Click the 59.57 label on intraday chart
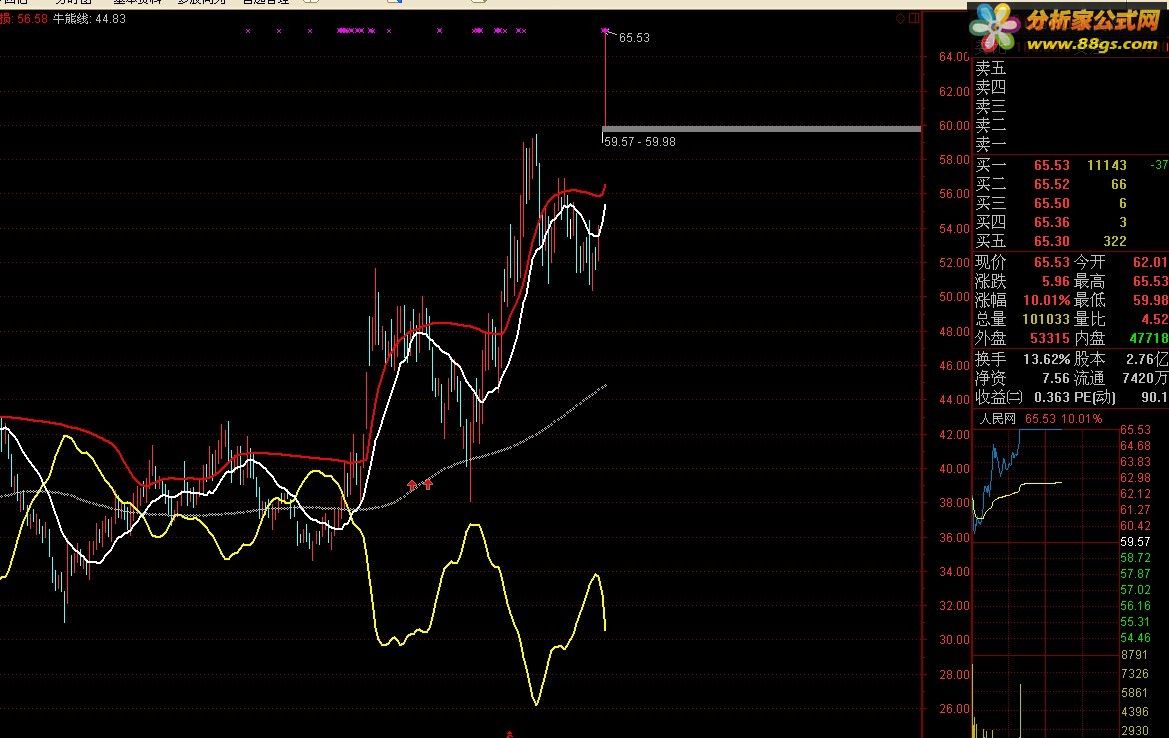The width and height of the screenshot is (1169, 738). 1135,542
